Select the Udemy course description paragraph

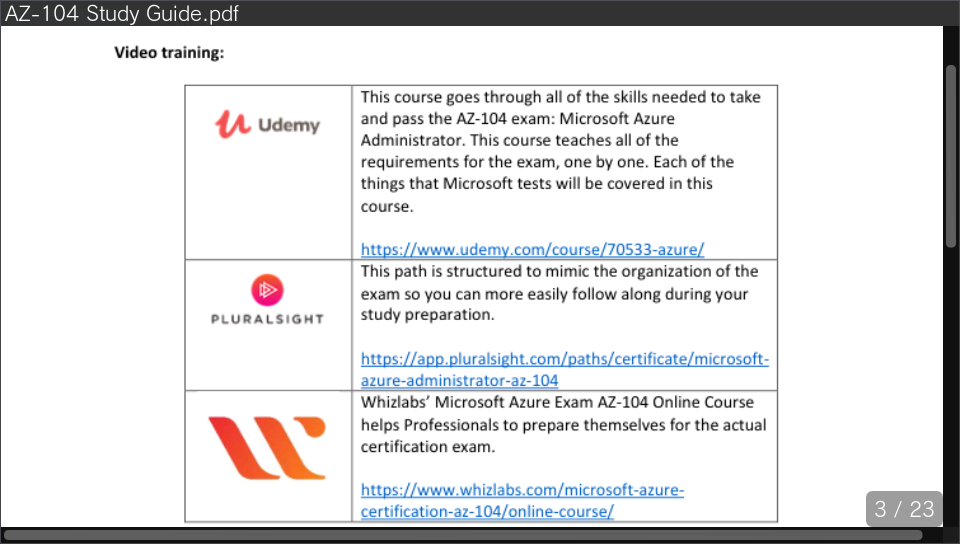(x=560, y=151)
